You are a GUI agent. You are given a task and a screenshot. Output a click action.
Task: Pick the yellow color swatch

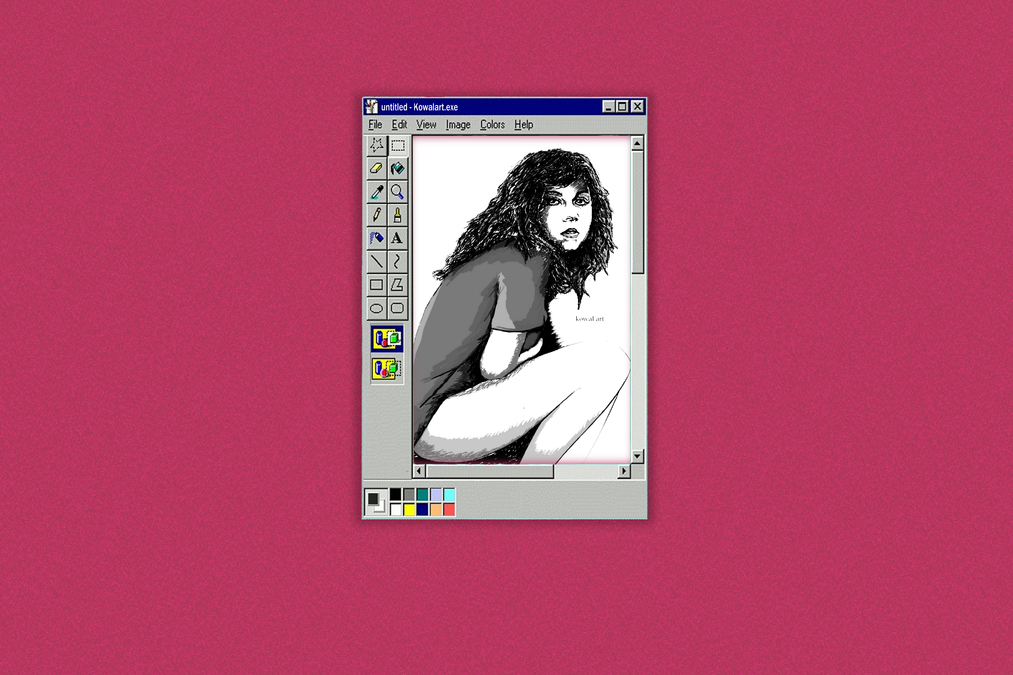point(410,510)
